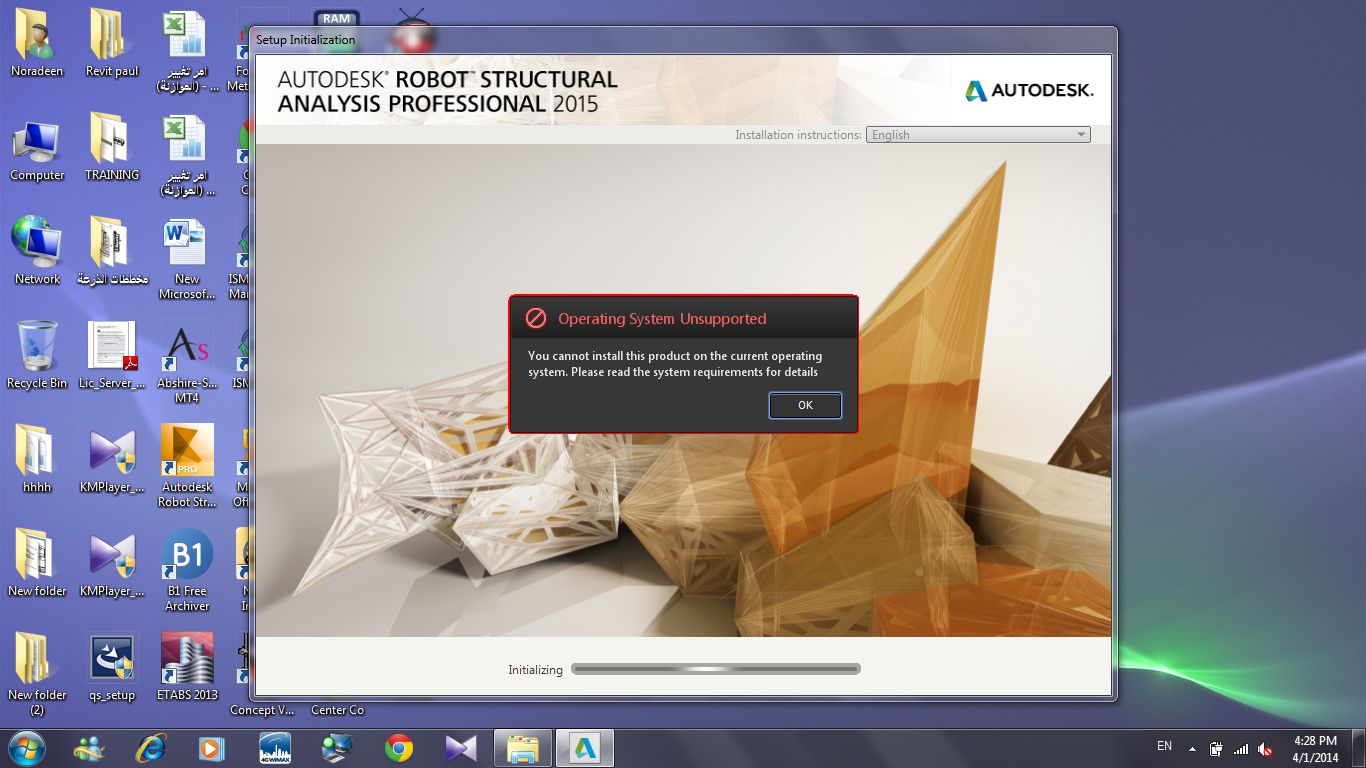
Task: Open the 4GWIMAX app from the taskbar
Action: click(274, 747)
